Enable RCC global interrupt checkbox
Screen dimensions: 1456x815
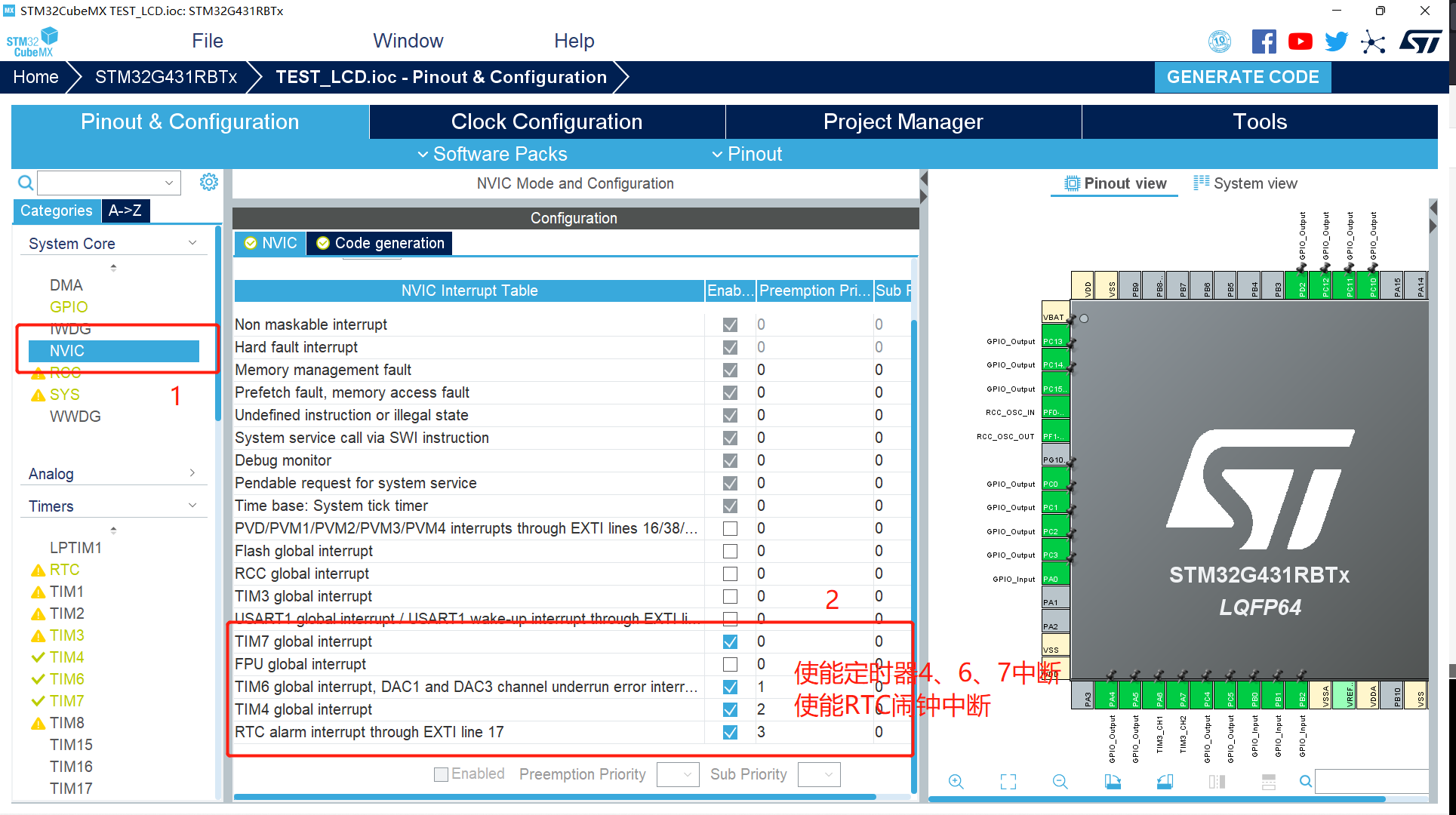pos(730,574)
